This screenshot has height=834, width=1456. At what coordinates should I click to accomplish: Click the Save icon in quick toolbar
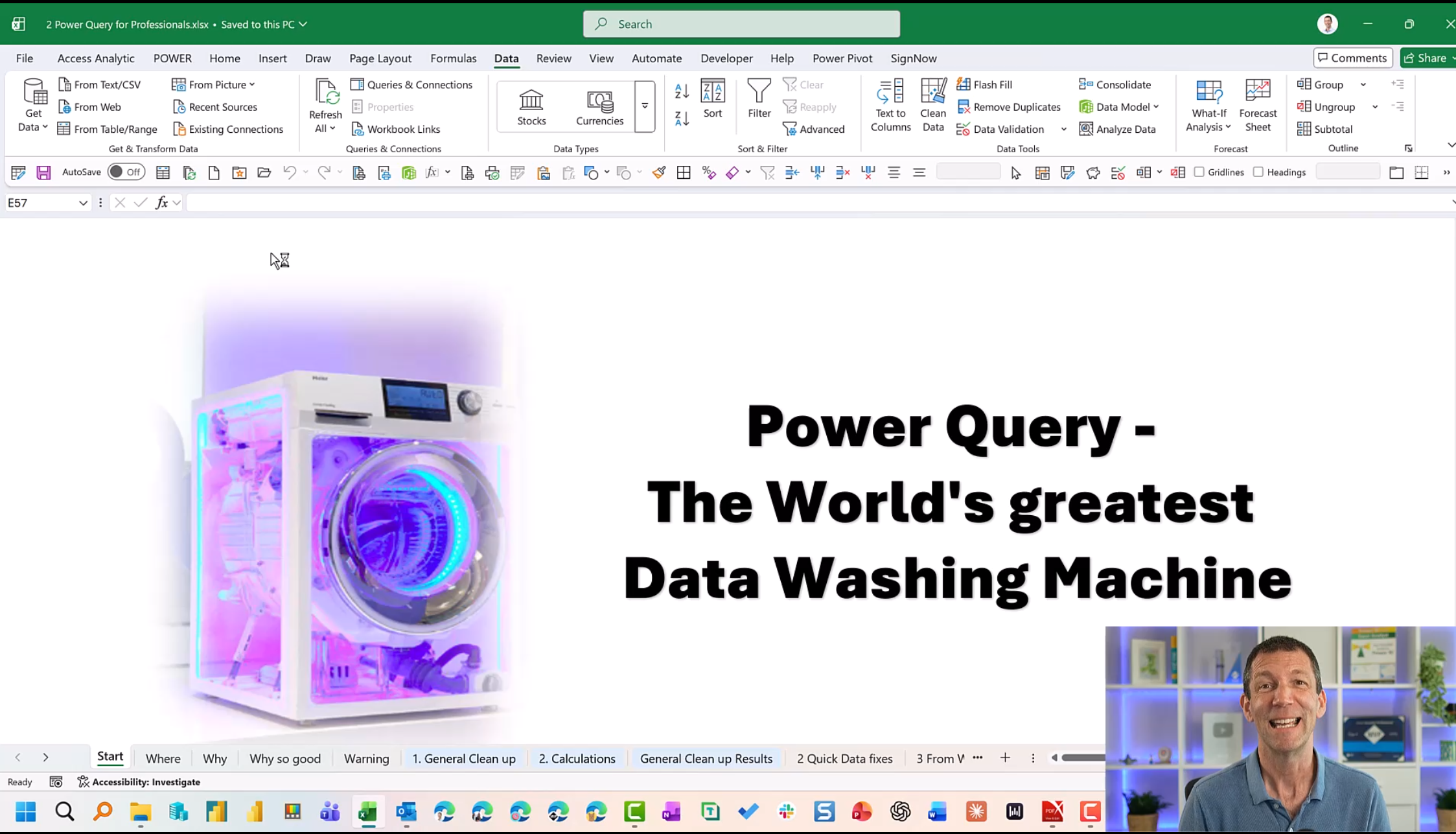(43, 172)
